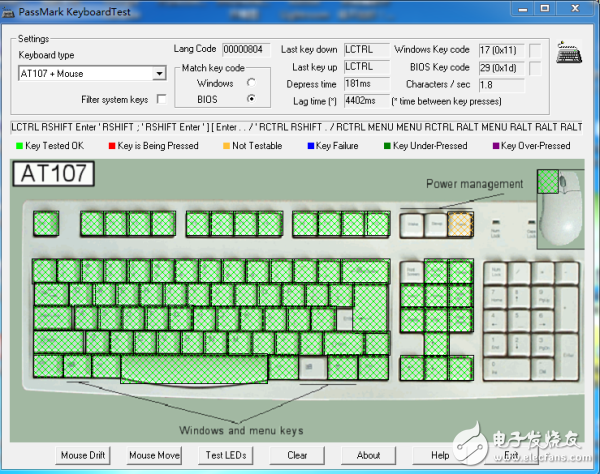Click the Depress time 181ms field
The image size is (600, 474).
[x=367, y=83]
